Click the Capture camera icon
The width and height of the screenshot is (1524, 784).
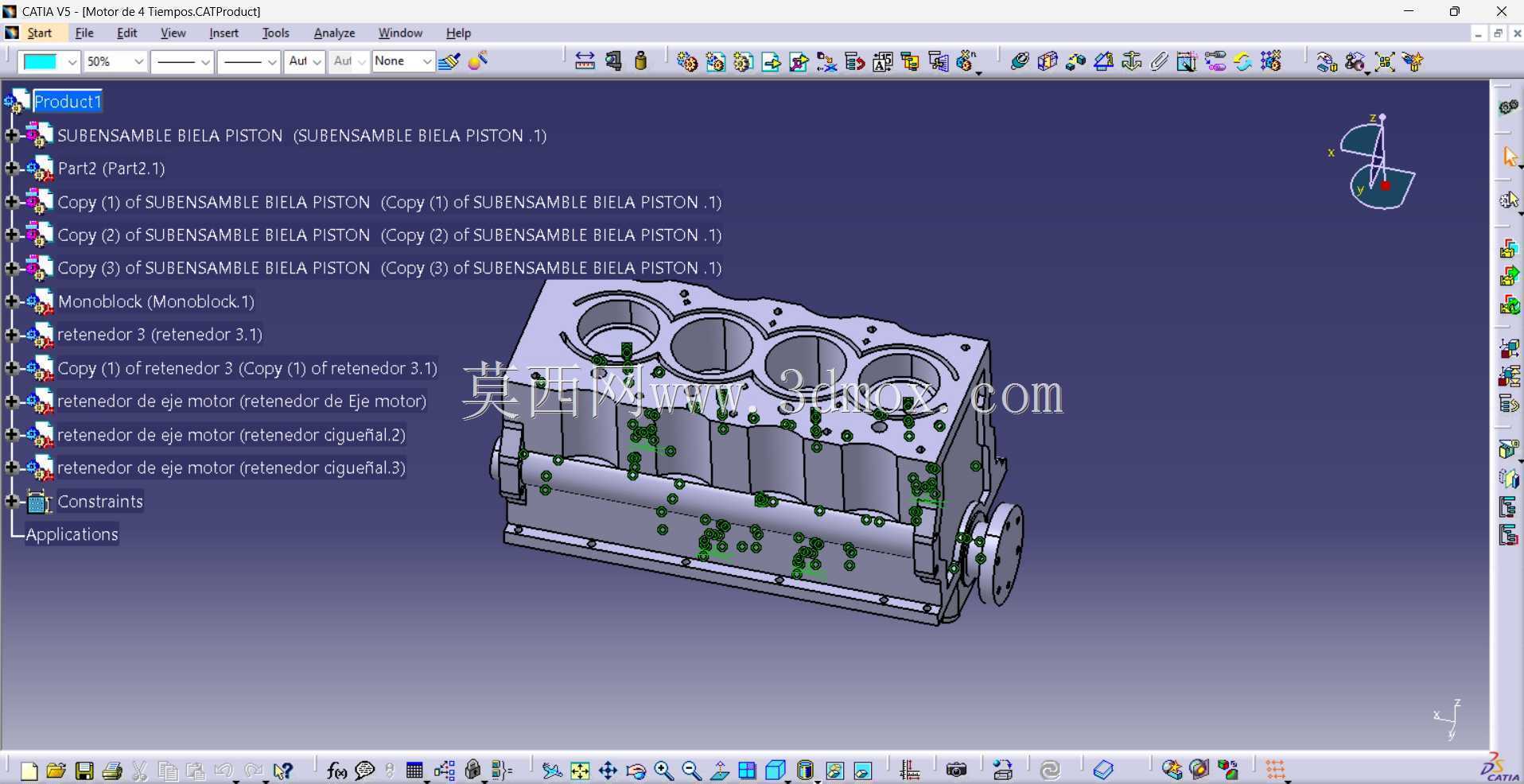tap(956, 770)
